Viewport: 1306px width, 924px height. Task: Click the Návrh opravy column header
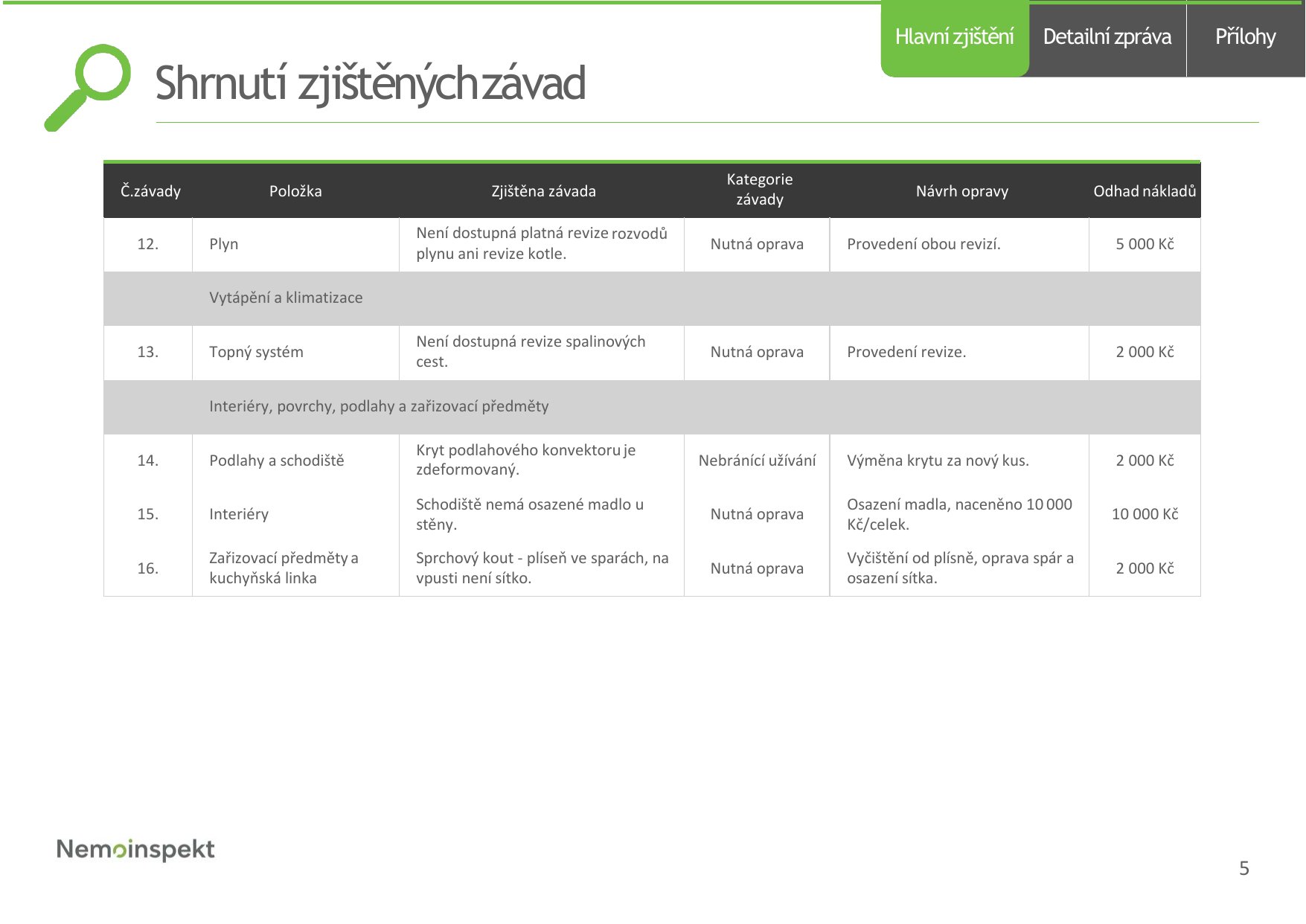tap(961, 191)
